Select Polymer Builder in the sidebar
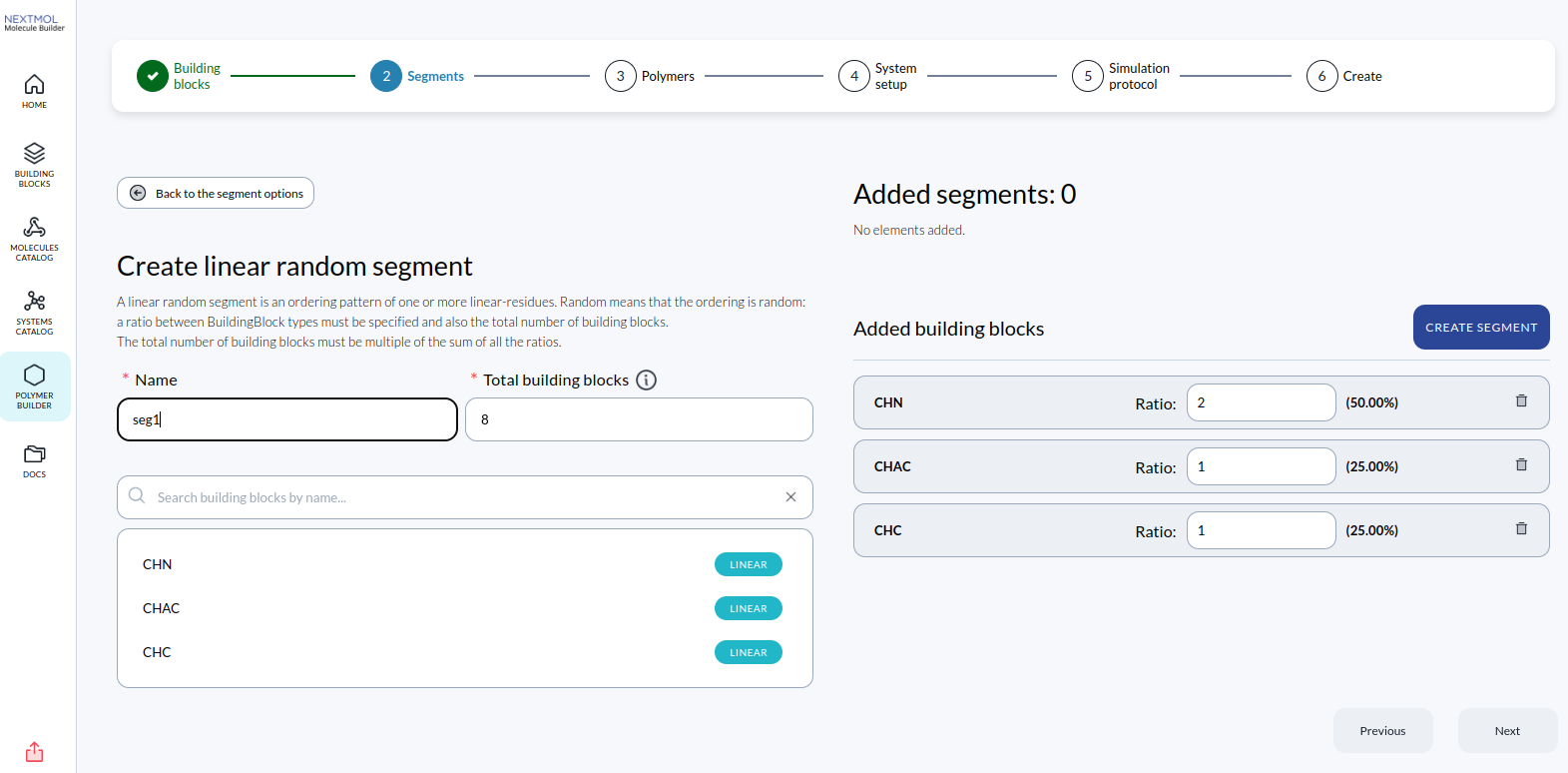 click(x=34, y=386)
